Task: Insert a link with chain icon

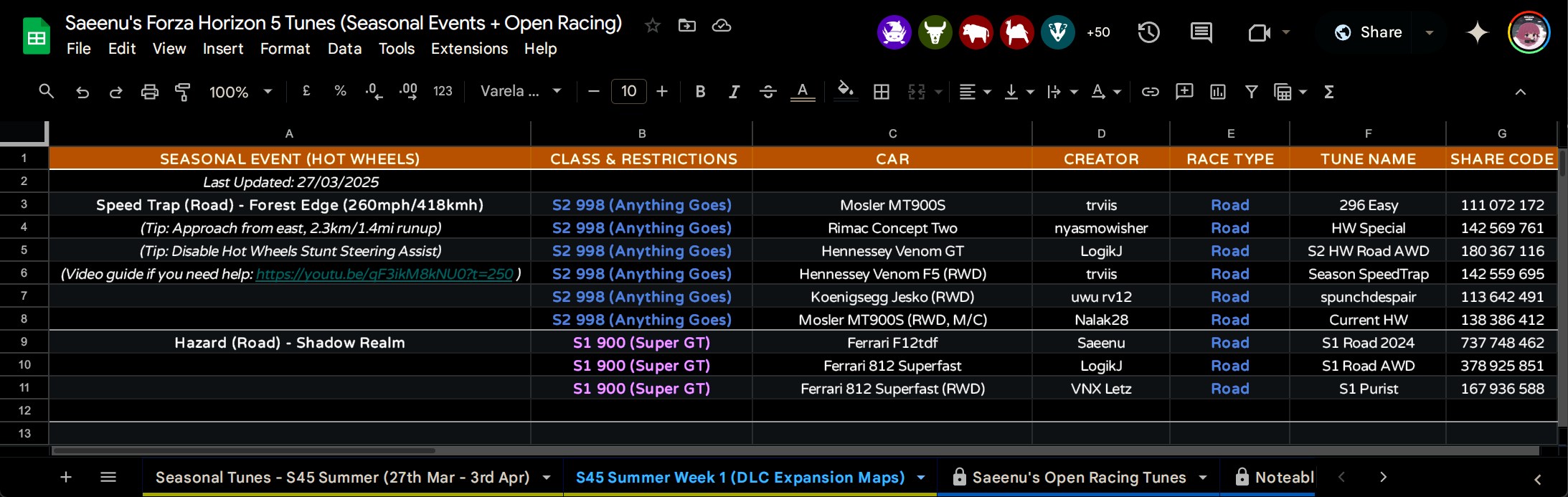Action: point(1151,92)
